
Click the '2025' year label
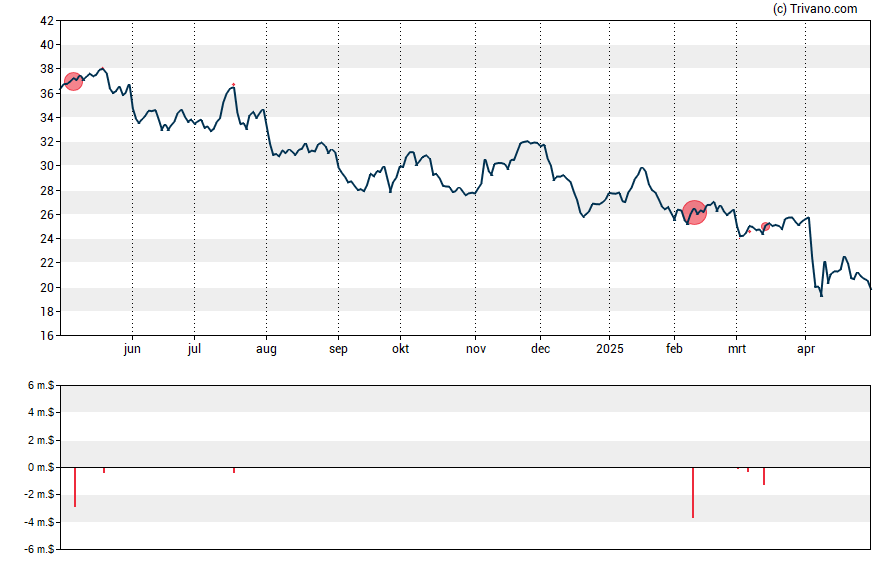click(x=609, y=349)
